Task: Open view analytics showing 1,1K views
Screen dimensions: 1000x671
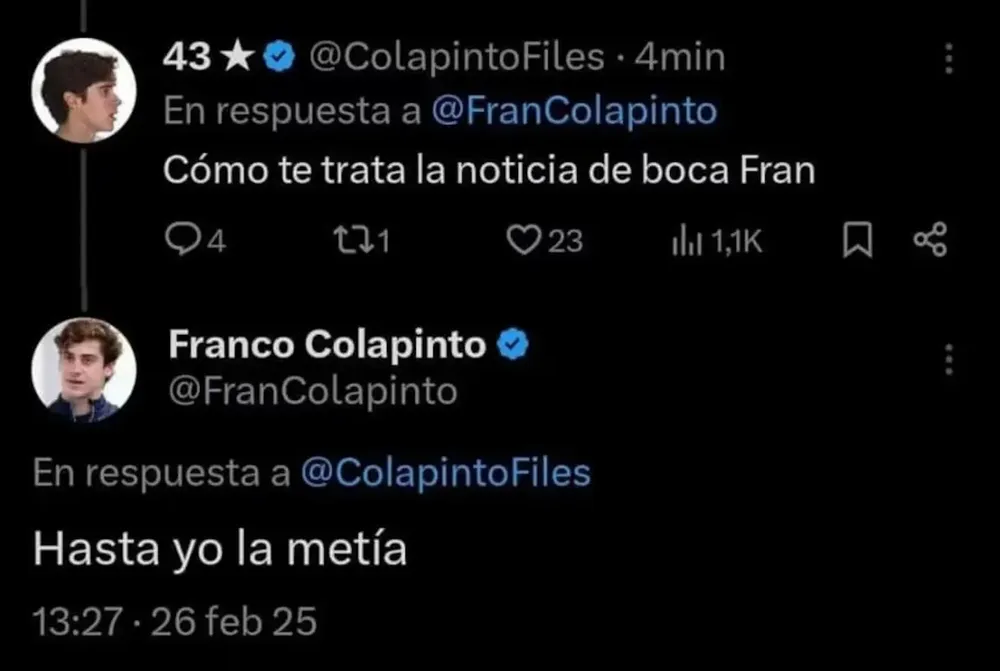Action: 690,240
